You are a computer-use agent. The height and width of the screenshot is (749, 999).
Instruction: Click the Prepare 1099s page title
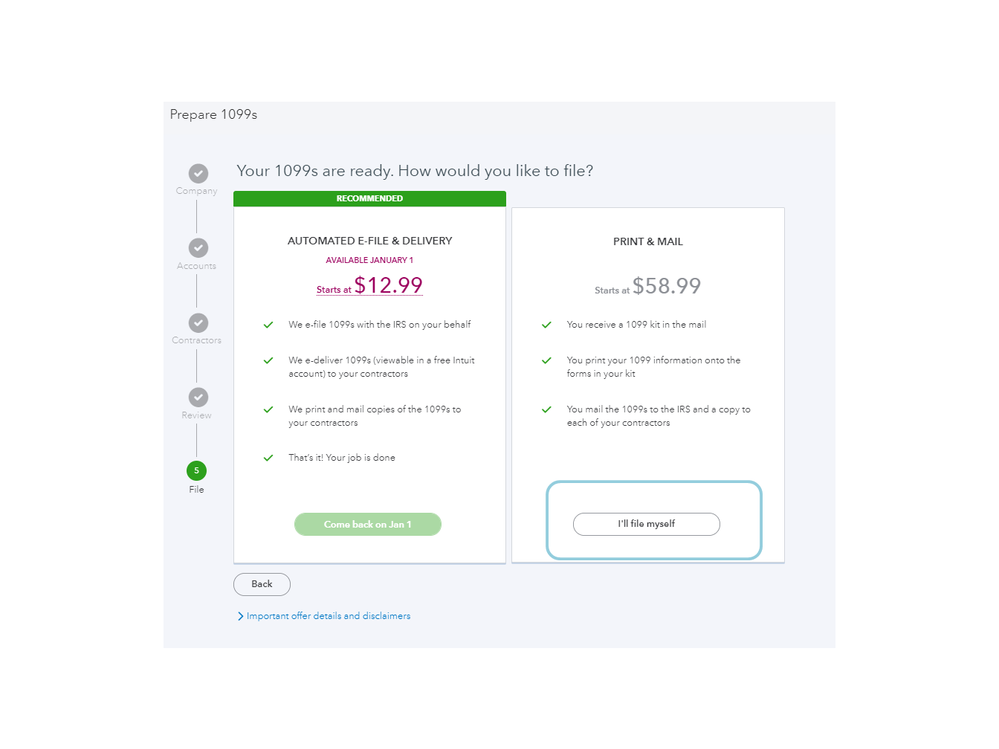coord(213,115)
